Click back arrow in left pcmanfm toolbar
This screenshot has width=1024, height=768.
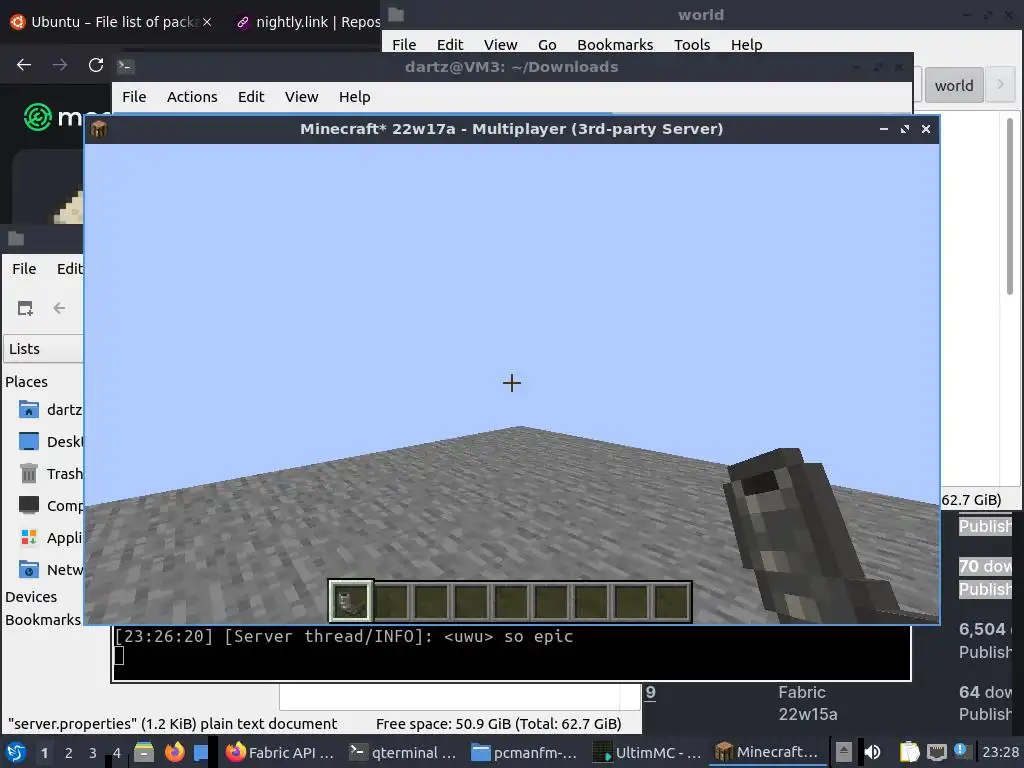pyautogui.click(x=59, y=308)
